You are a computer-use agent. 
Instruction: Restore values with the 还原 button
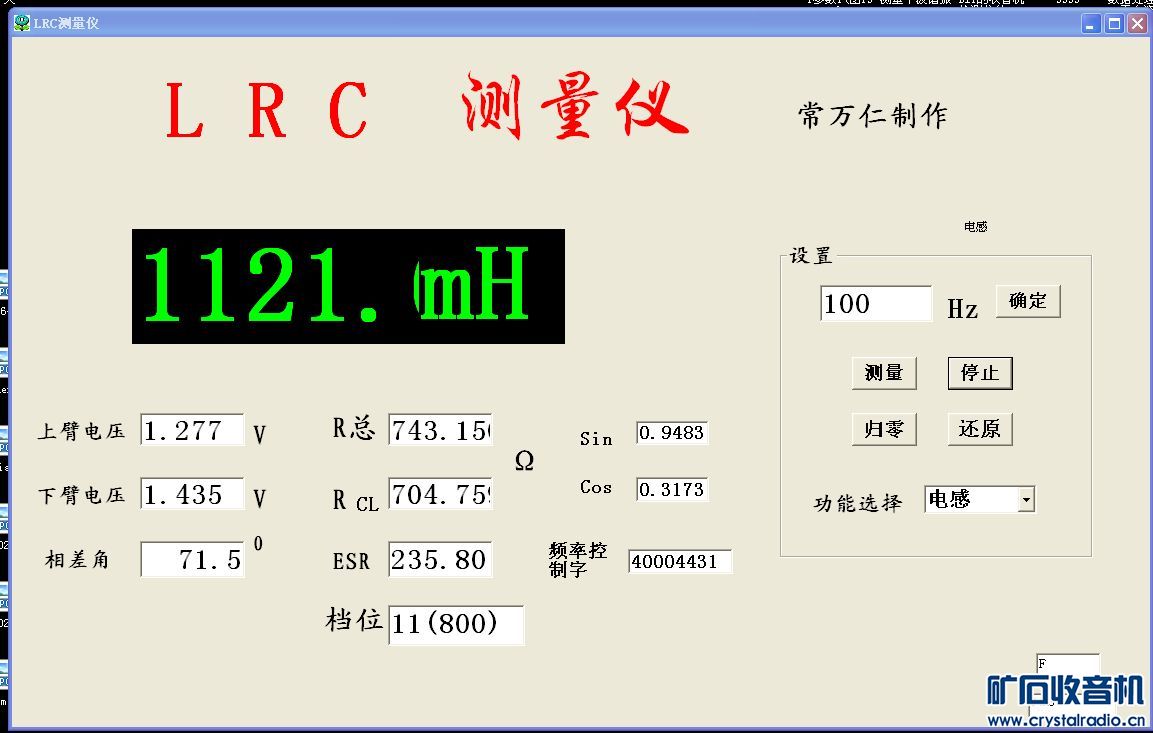[x=980, y=429]
